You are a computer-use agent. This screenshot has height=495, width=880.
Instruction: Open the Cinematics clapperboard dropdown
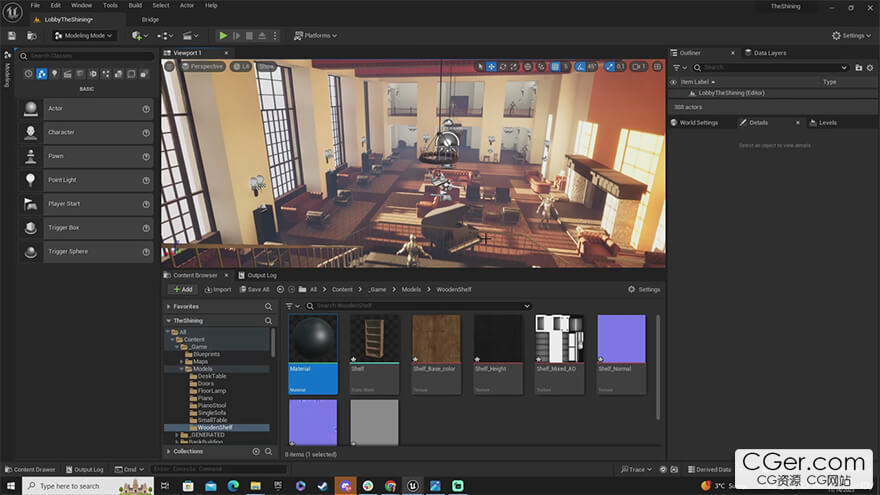pos(191,35)
